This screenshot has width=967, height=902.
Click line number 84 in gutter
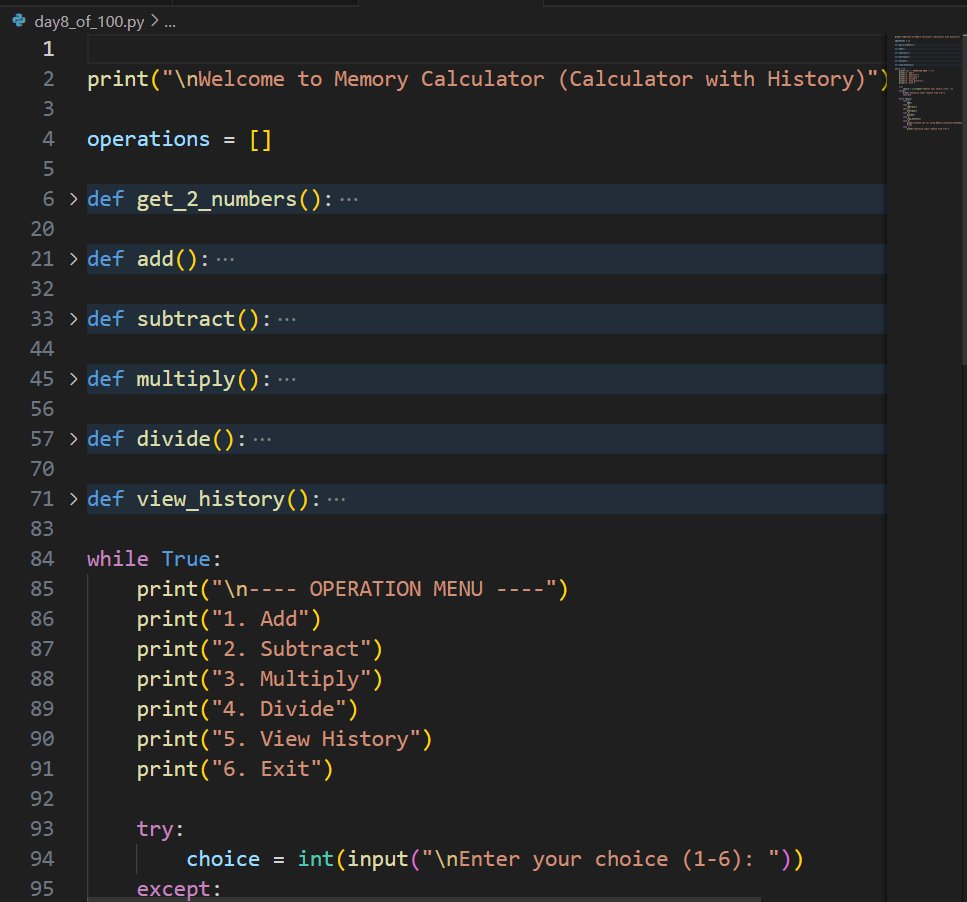pyautogui.click(x=42, y=559)
